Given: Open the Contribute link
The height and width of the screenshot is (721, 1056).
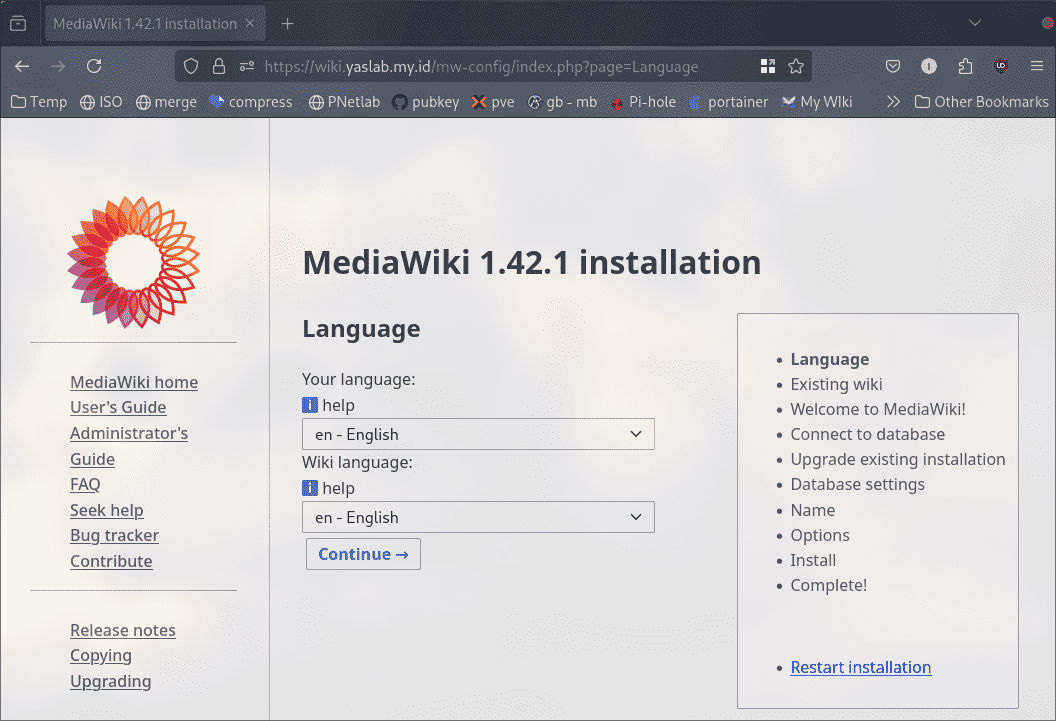Looking at the screenshot, I should (x=111, y=561).
